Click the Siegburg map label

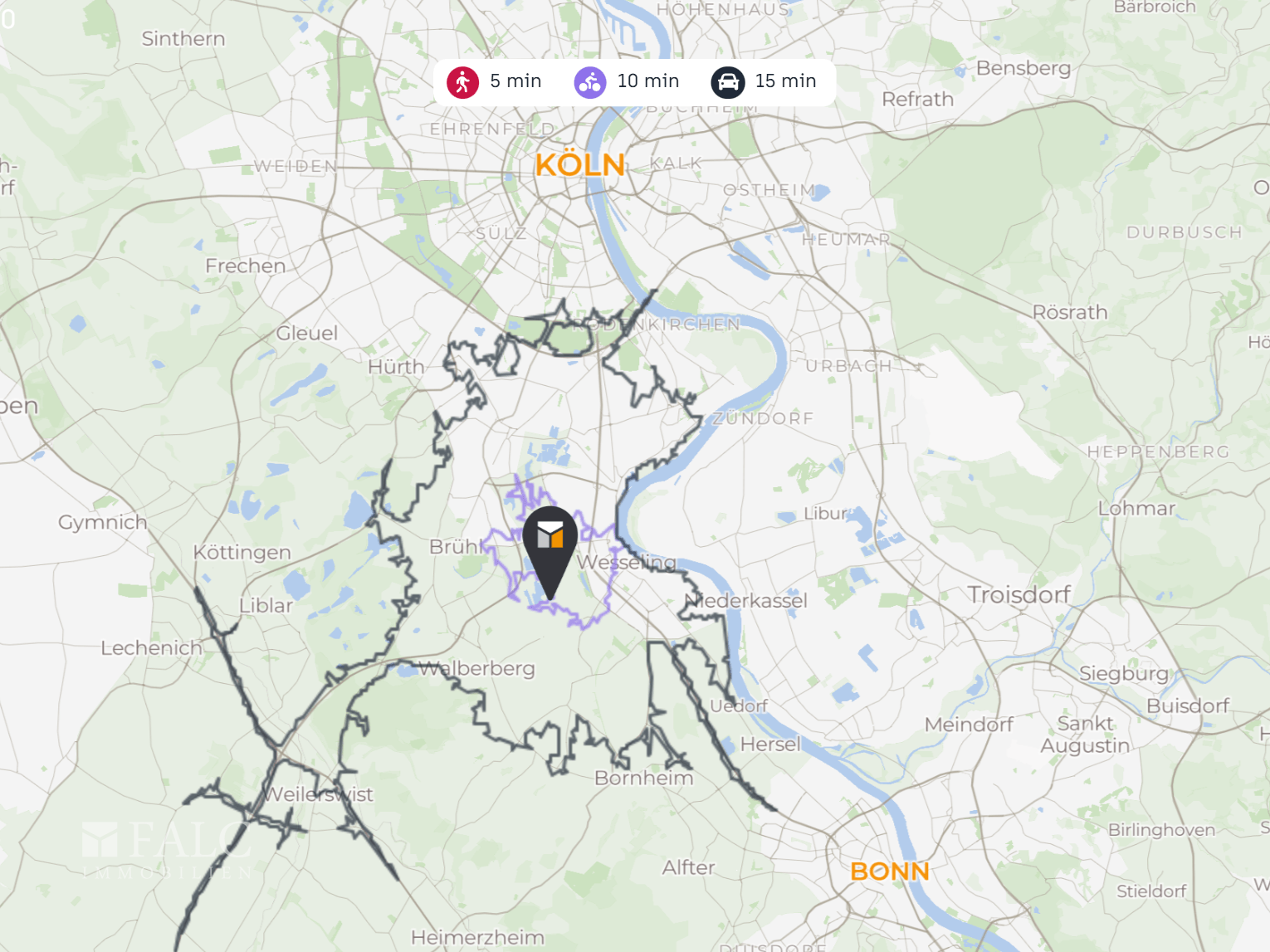coord(1124,674)
